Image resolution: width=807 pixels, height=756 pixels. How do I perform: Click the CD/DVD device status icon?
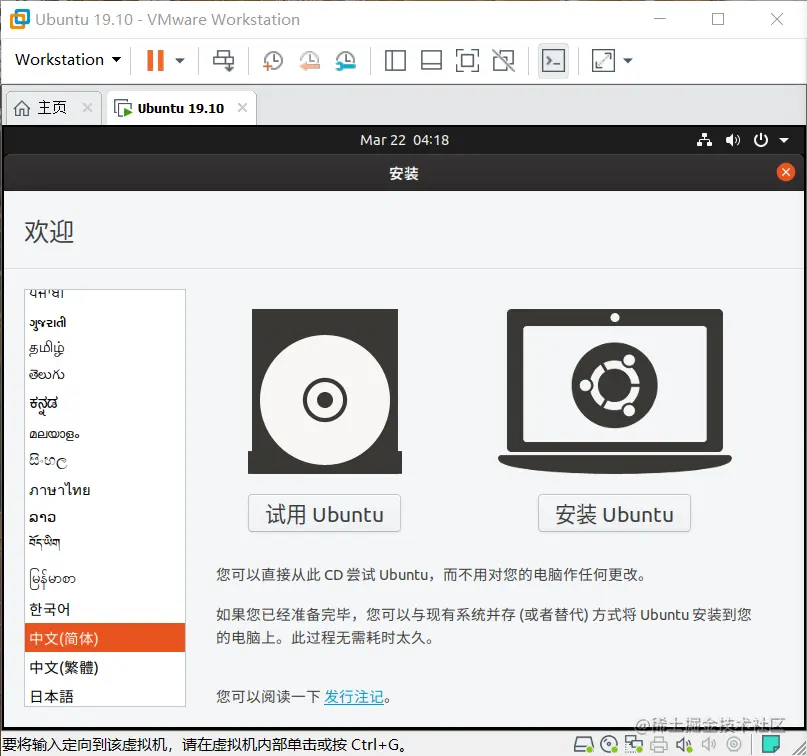click(610, 745)
